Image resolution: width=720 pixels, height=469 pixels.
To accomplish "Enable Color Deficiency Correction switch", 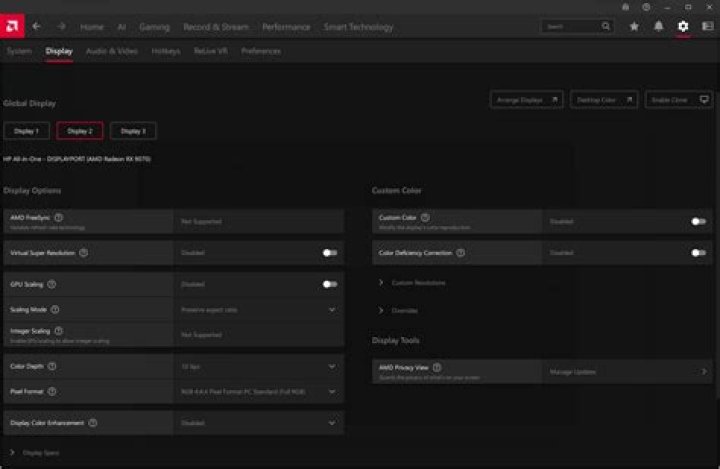I will [x=698, y=253].
